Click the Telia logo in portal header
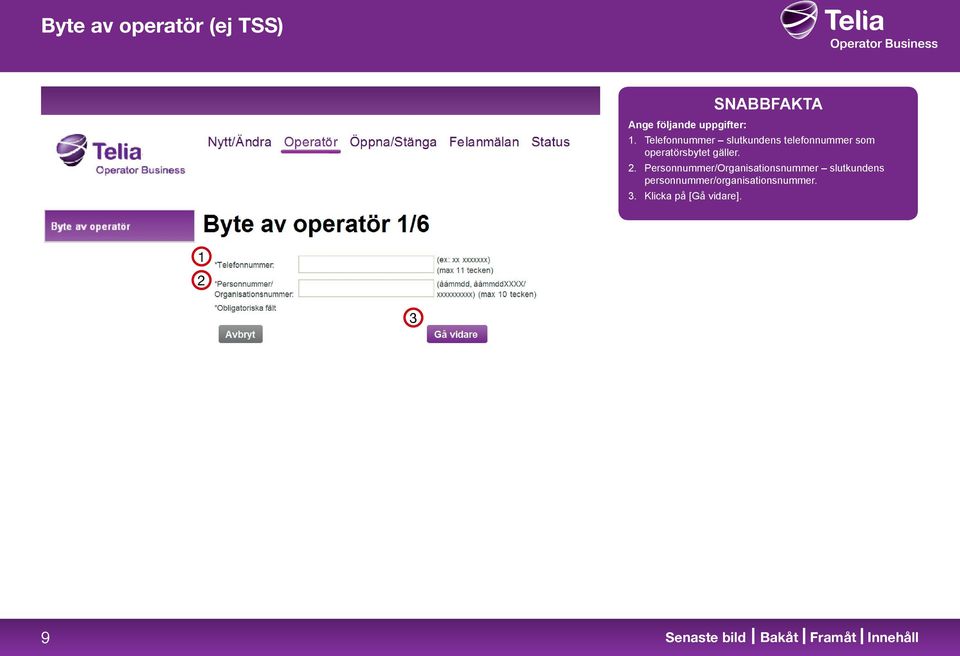 tap(120, 155)
